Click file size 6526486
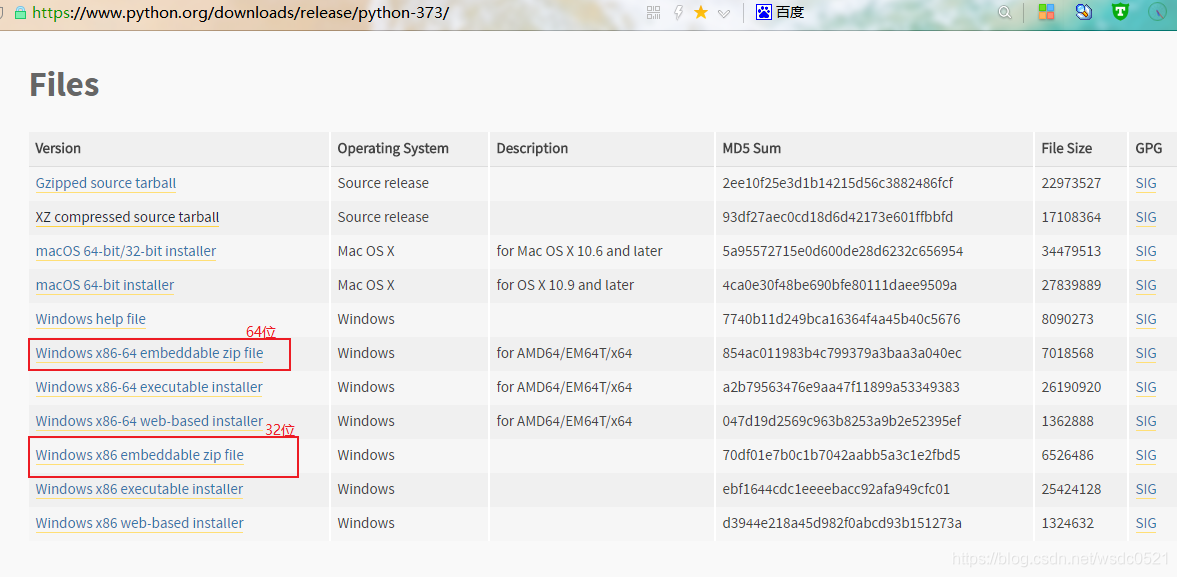This screenshot has height=577, width=1177. point(1067,455)
